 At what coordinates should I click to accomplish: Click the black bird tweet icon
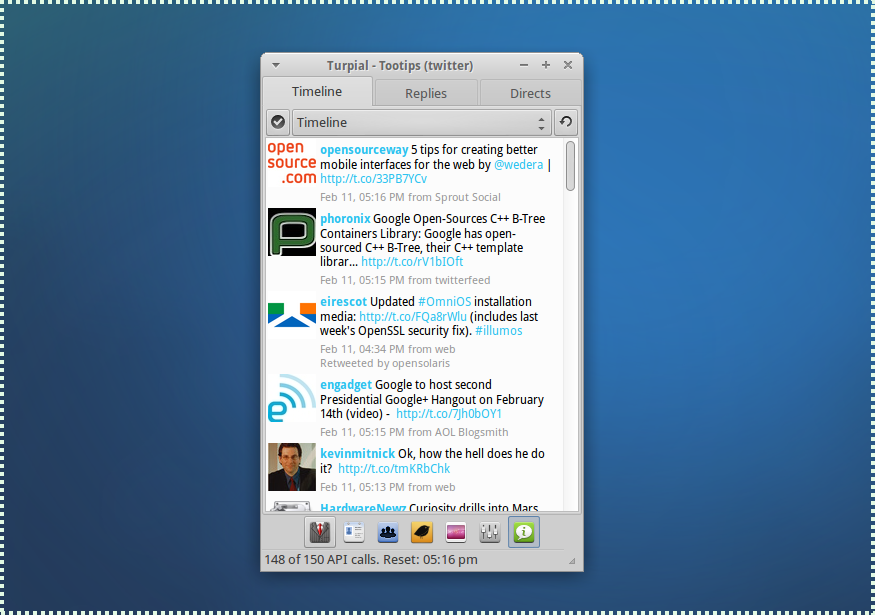pos(422,532)
